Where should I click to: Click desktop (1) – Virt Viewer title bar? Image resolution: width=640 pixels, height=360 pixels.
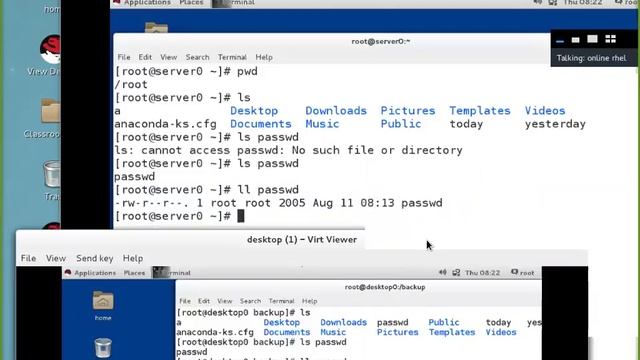(302, 240)
